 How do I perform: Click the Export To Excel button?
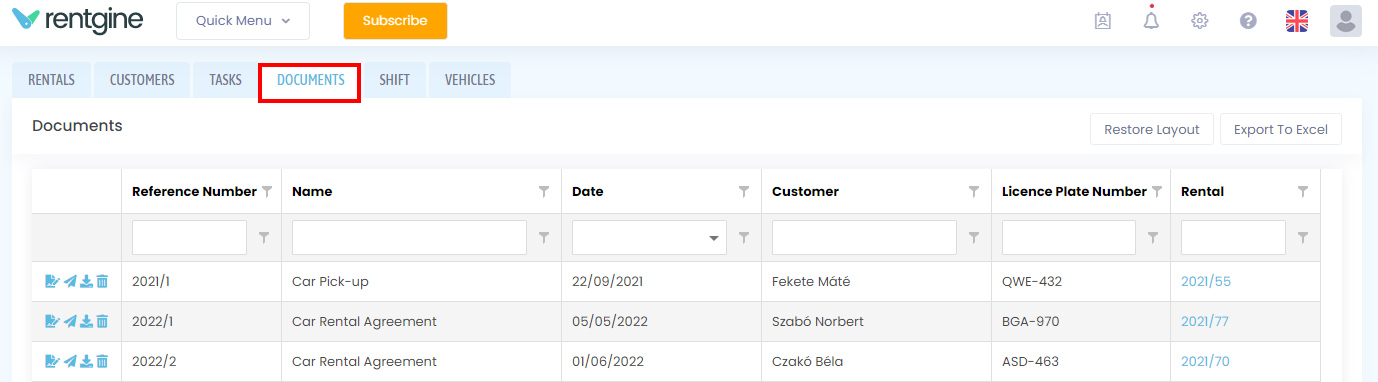point(1281,129)
